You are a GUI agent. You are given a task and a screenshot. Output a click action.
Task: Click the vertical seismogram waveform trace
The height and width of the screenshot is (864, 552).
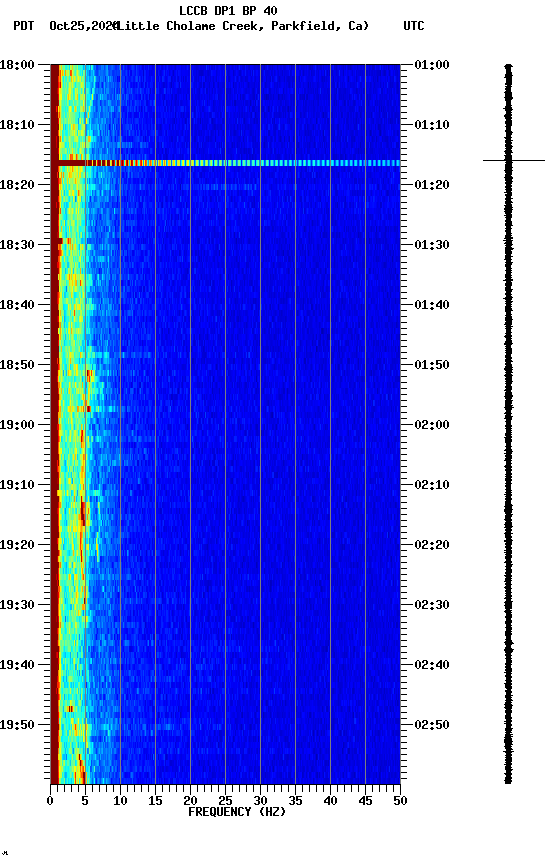coord(508,424)
